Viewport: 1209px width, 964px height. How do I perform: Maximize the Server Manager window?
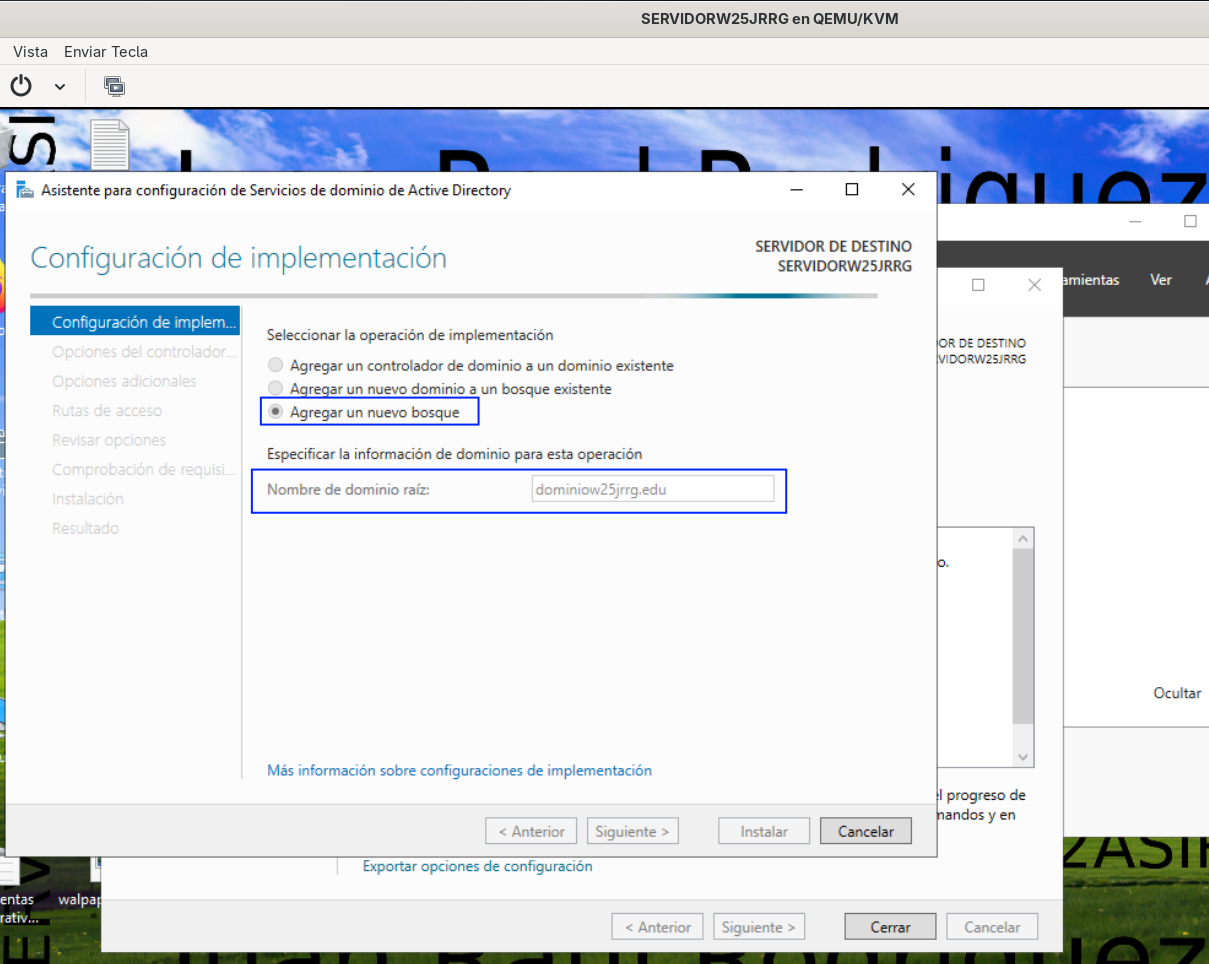click(x=1190, y=221)
